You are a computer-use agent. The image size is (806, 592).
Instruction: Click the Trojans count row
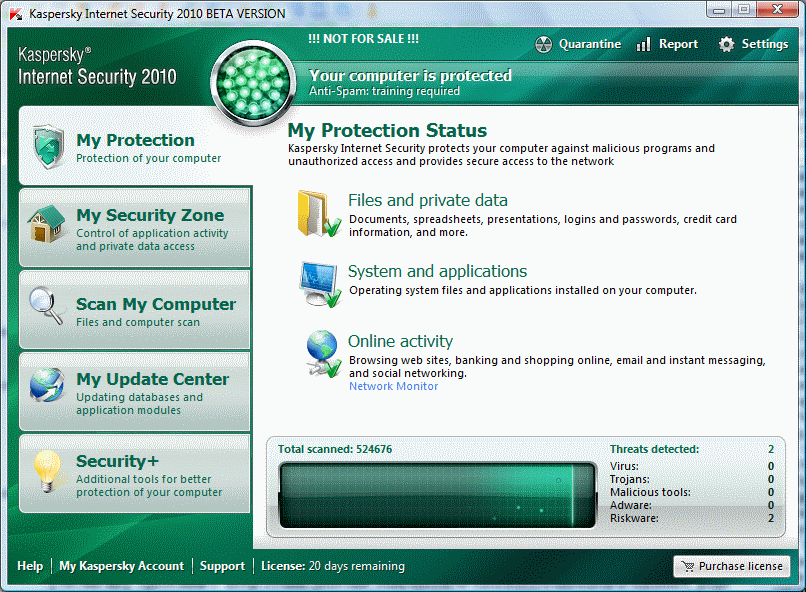tap(691, 479)
